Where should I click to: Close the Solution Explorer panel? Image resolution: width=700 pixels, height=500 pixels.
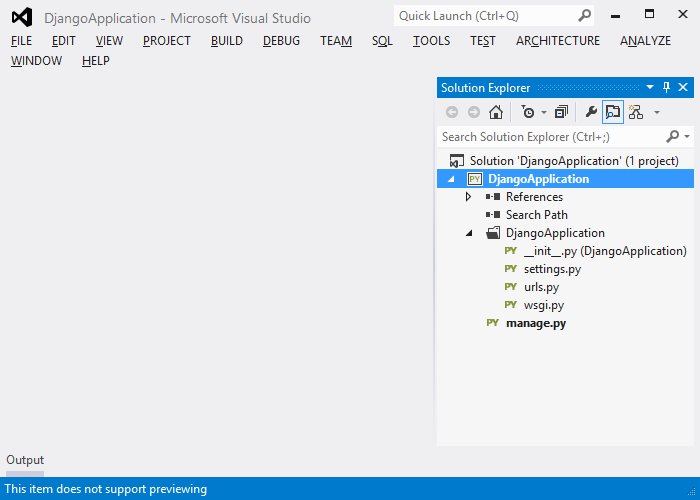[683, 87]
